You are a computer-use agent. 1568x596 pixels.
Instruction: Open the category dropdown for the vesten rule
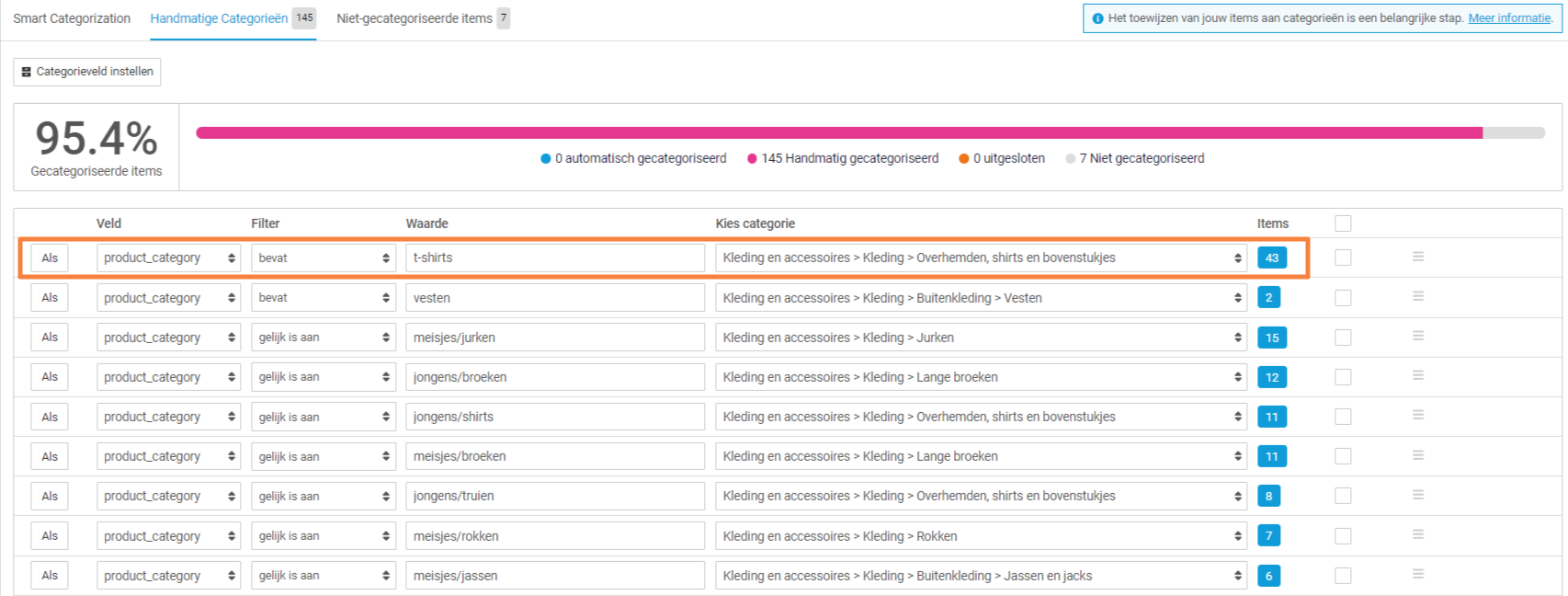point(981,298)
